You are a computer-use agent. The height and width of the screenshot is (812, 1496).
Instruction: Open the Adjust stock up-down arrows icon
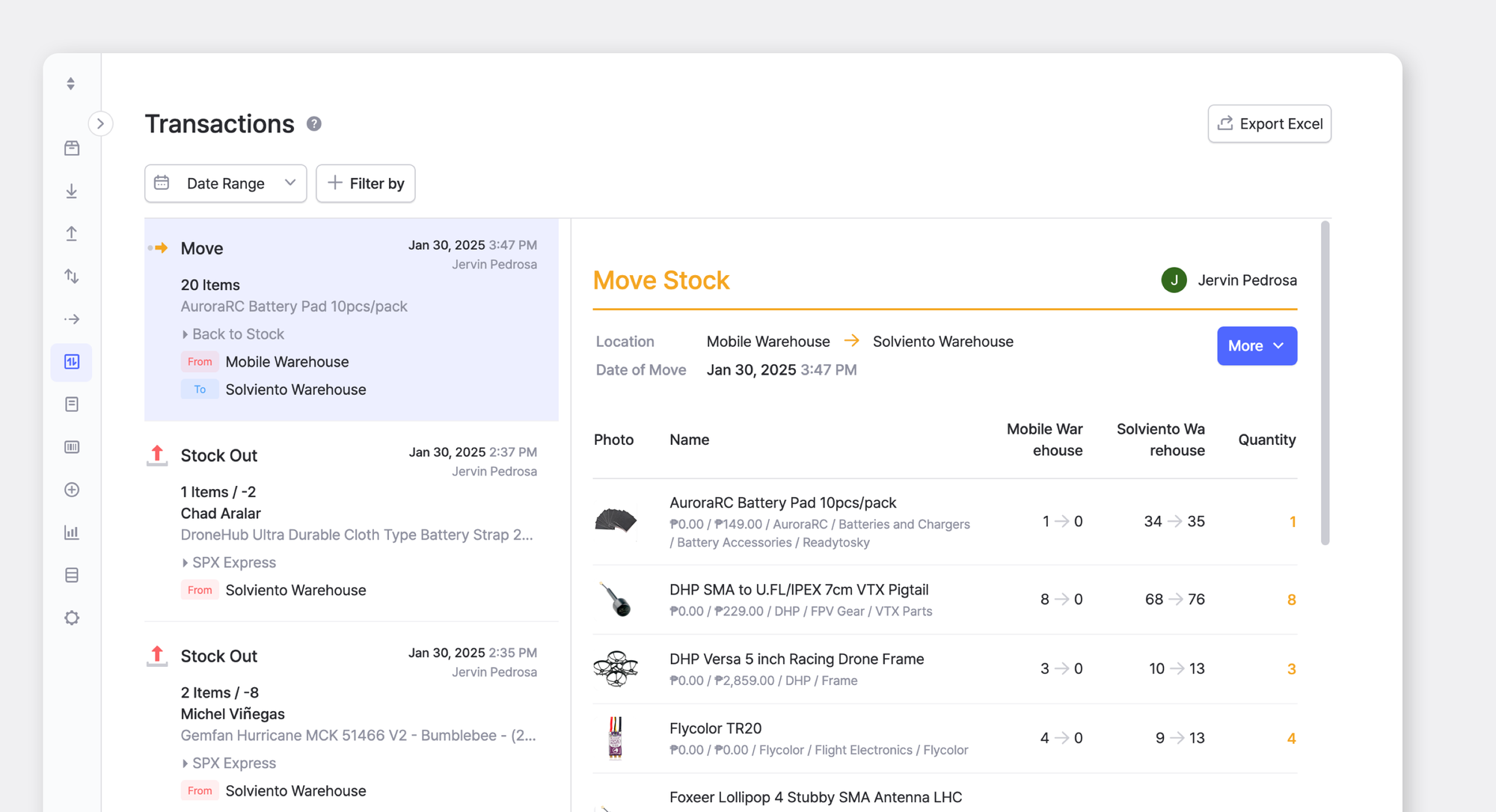pos(71,276)
